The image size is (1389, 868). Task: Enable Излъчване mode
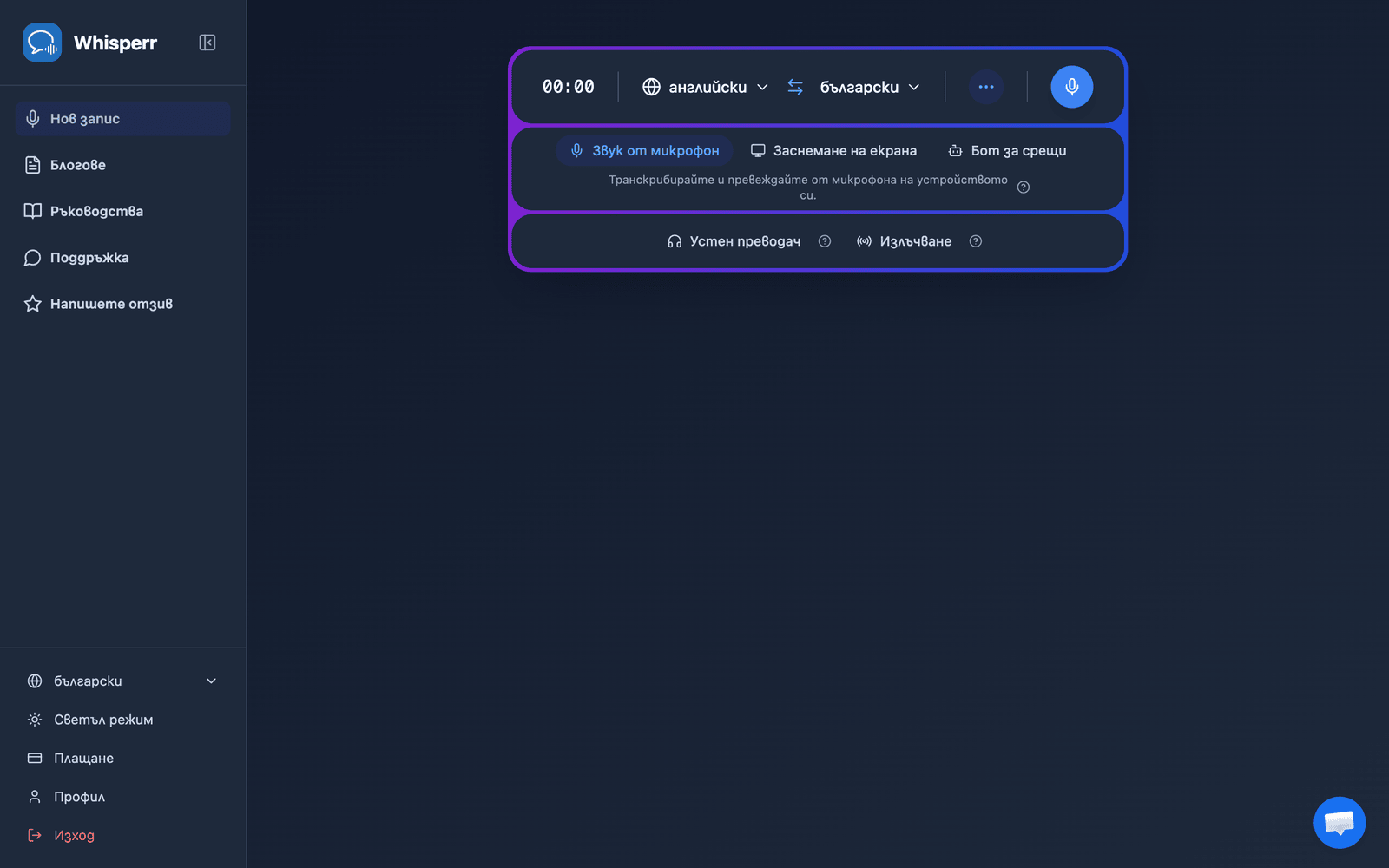click(904, 241)
